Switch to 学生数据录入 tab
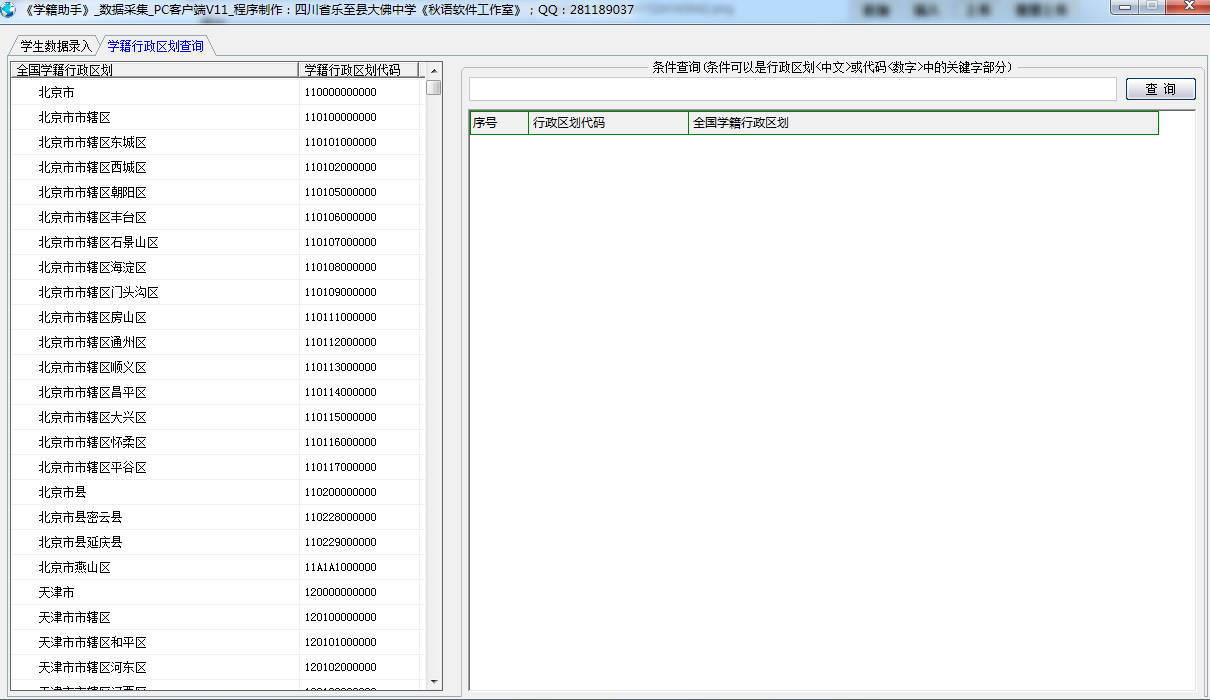The image size is (1210, 700). point(56,46)
